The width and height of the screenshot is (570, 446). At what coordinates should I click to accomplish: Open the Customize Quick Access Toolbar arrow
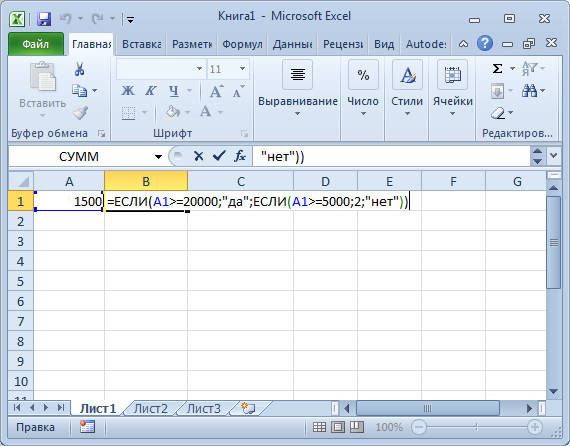click(130, 19)
